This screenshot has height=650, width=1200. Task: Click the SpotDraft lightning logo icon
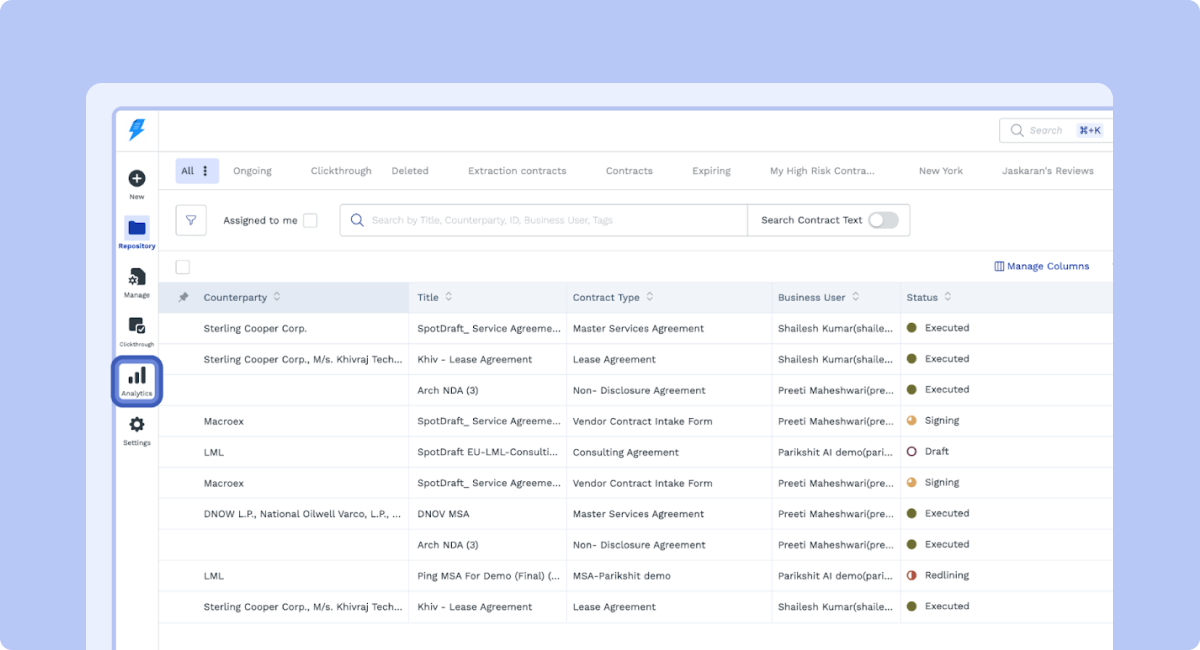(137, 129)
